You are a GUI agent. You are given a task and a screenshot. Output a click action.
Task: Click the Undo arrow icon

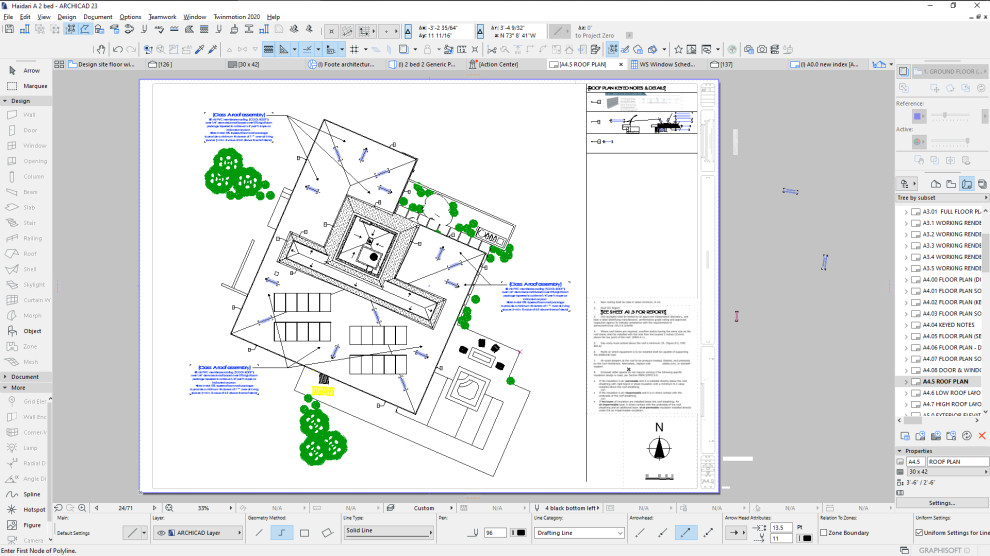[117, 49]
